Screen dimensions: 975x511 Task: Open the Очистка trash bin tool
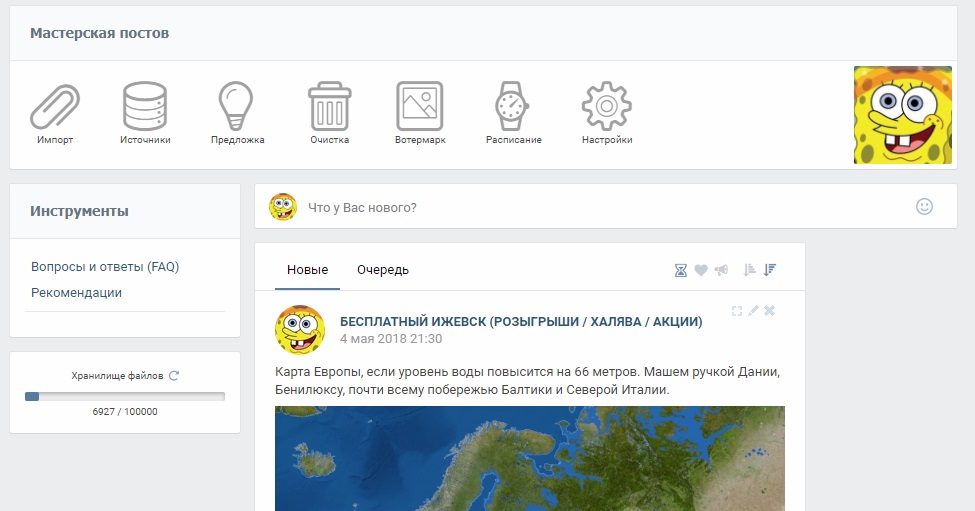(330, 113)
